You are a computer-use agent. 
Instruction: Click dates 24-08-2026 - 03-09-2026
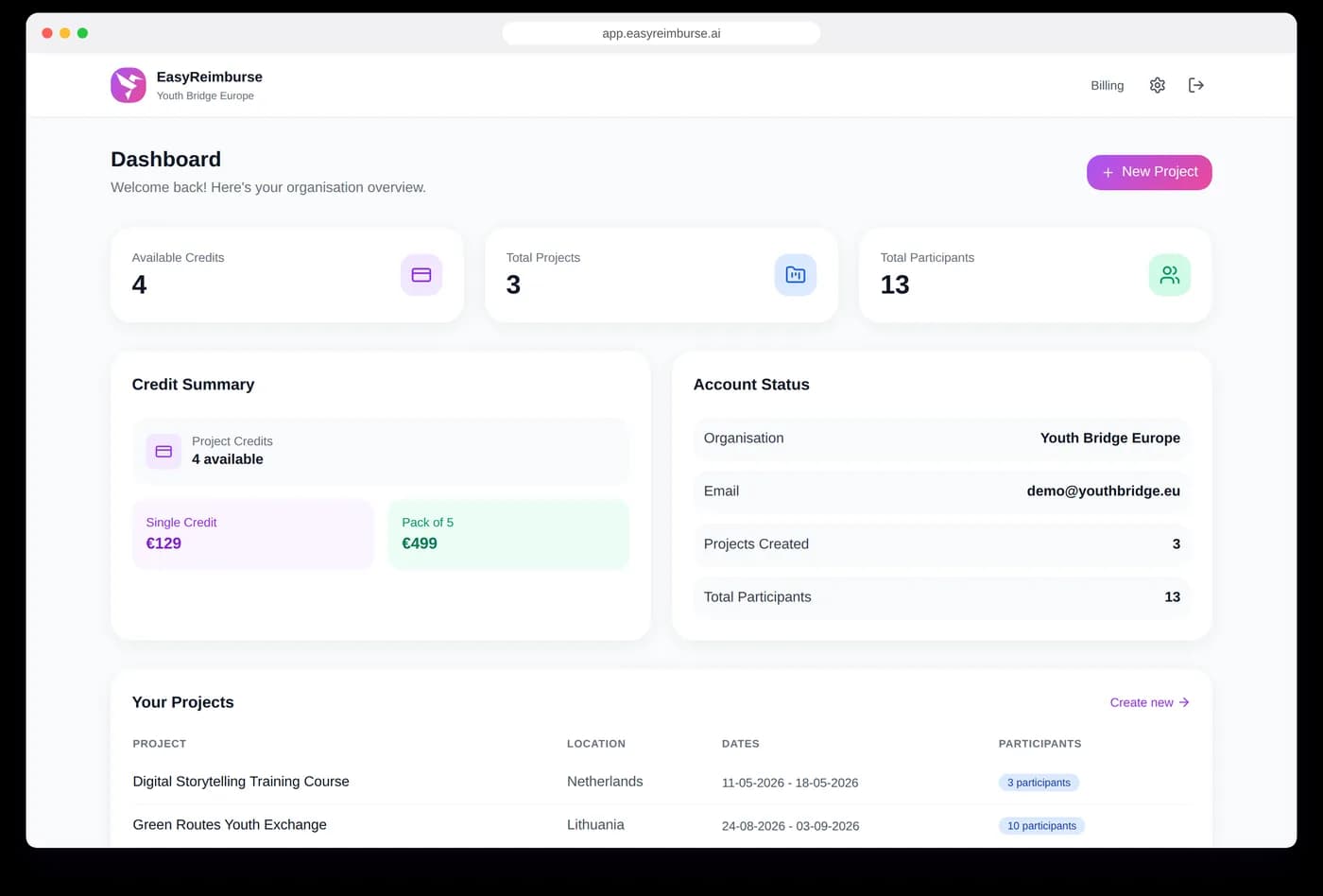point(790,826)
